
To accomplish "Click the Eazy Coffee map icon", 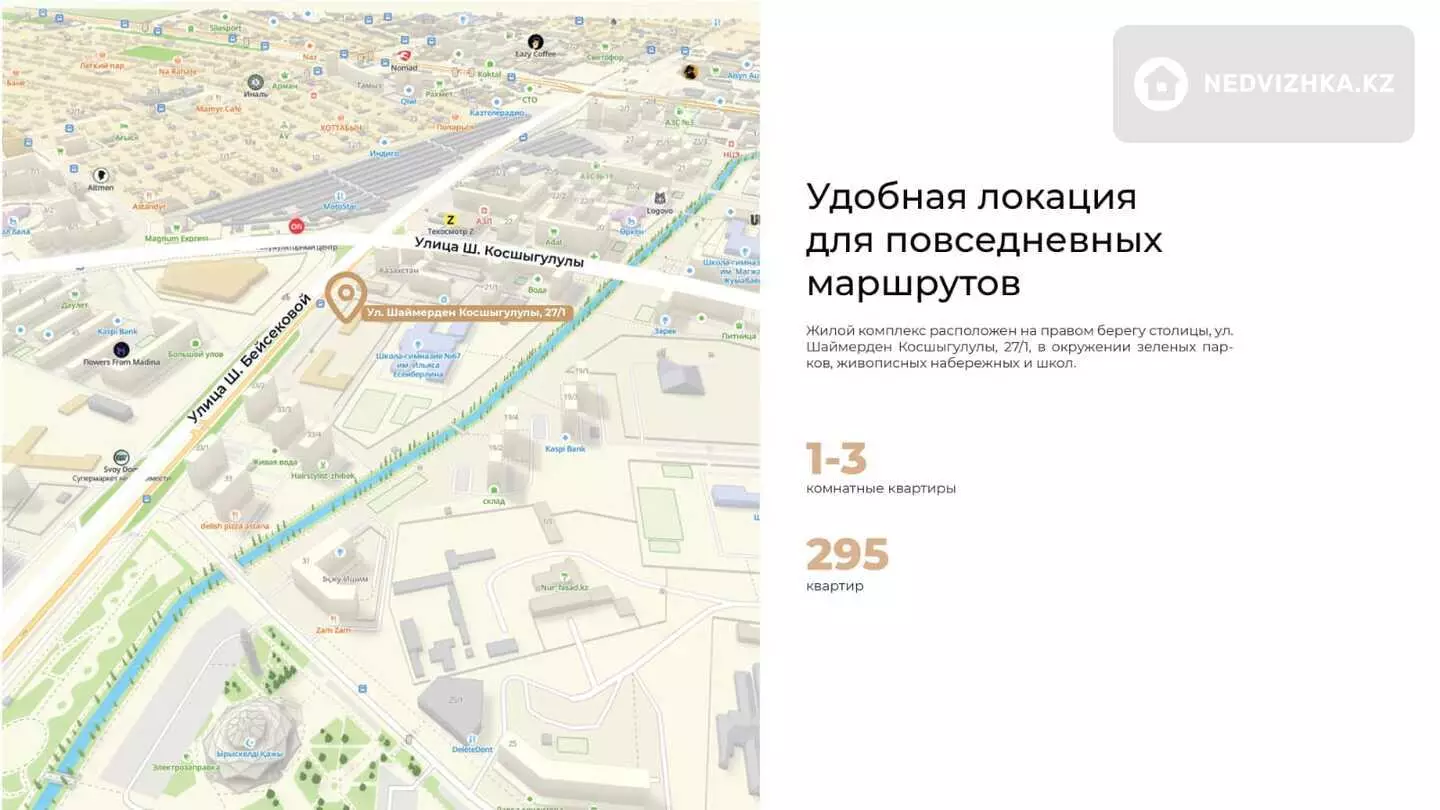I will (x=536, y=42).
